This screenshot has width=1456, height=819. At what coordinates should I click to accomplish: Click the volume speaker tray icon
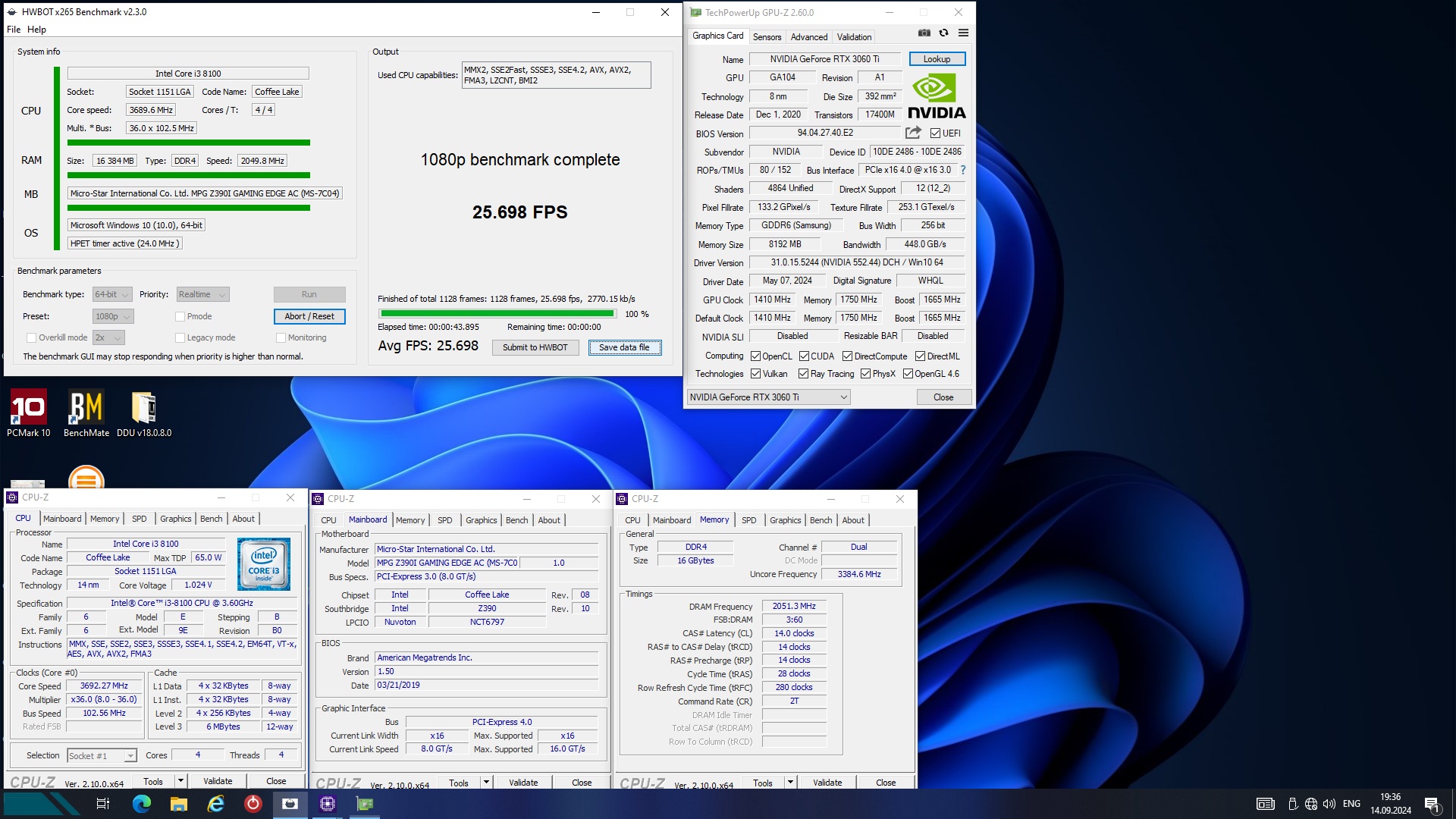pyautogui.click(x=1329, y=804)
